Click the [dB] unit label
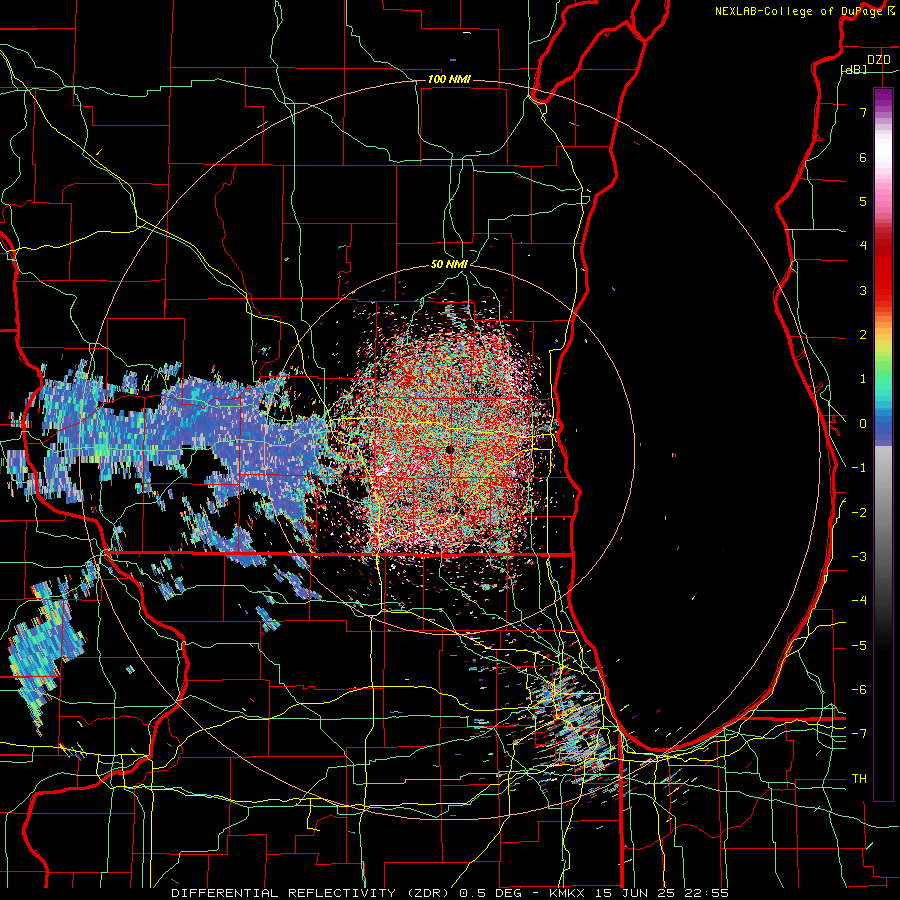The width and height of the screenshot is (900, 900). (x=854, y=70)
